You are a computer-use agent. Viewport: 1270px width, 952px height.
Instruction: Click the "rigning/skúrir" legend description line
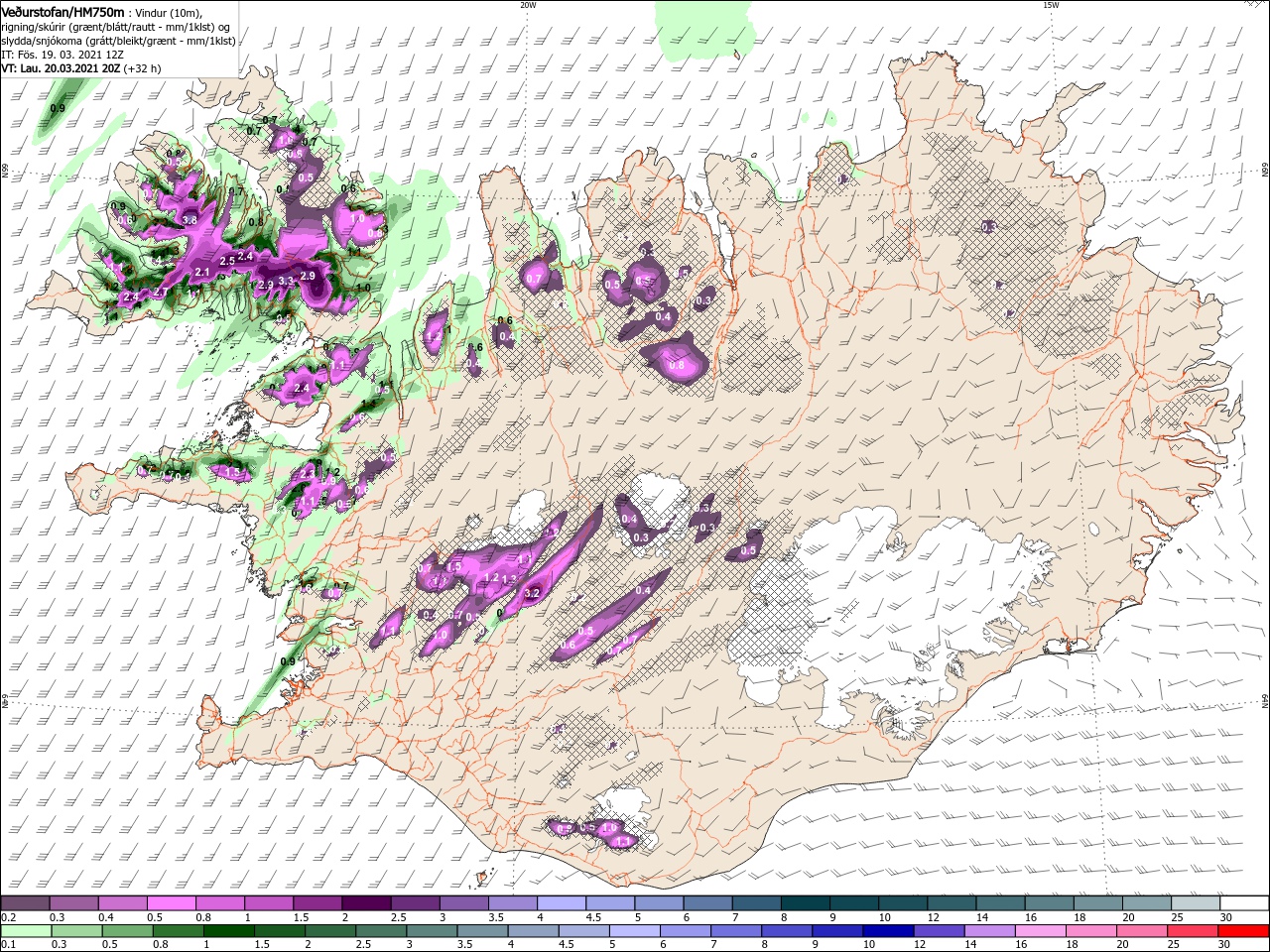pyautogui.click(x=116, y=27)
